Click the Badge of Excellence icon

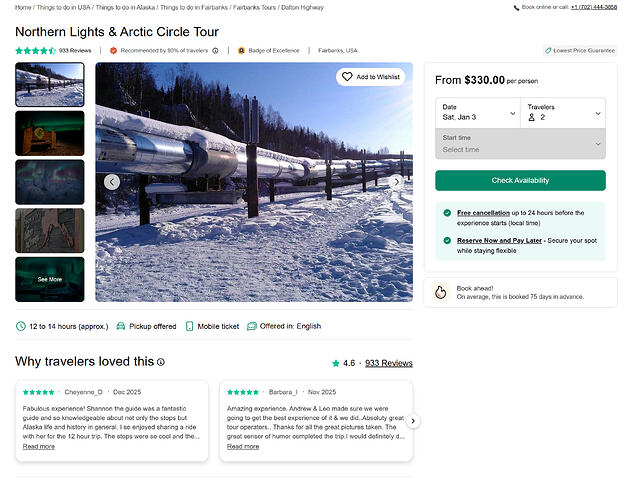tap(242, 50)
